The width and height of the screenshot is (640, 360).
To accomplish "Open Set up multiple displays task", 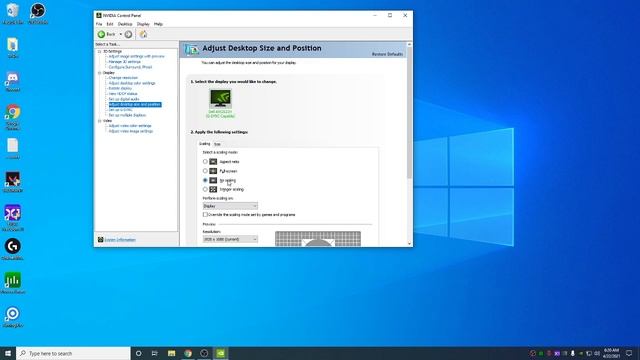I will click(127, 115).
